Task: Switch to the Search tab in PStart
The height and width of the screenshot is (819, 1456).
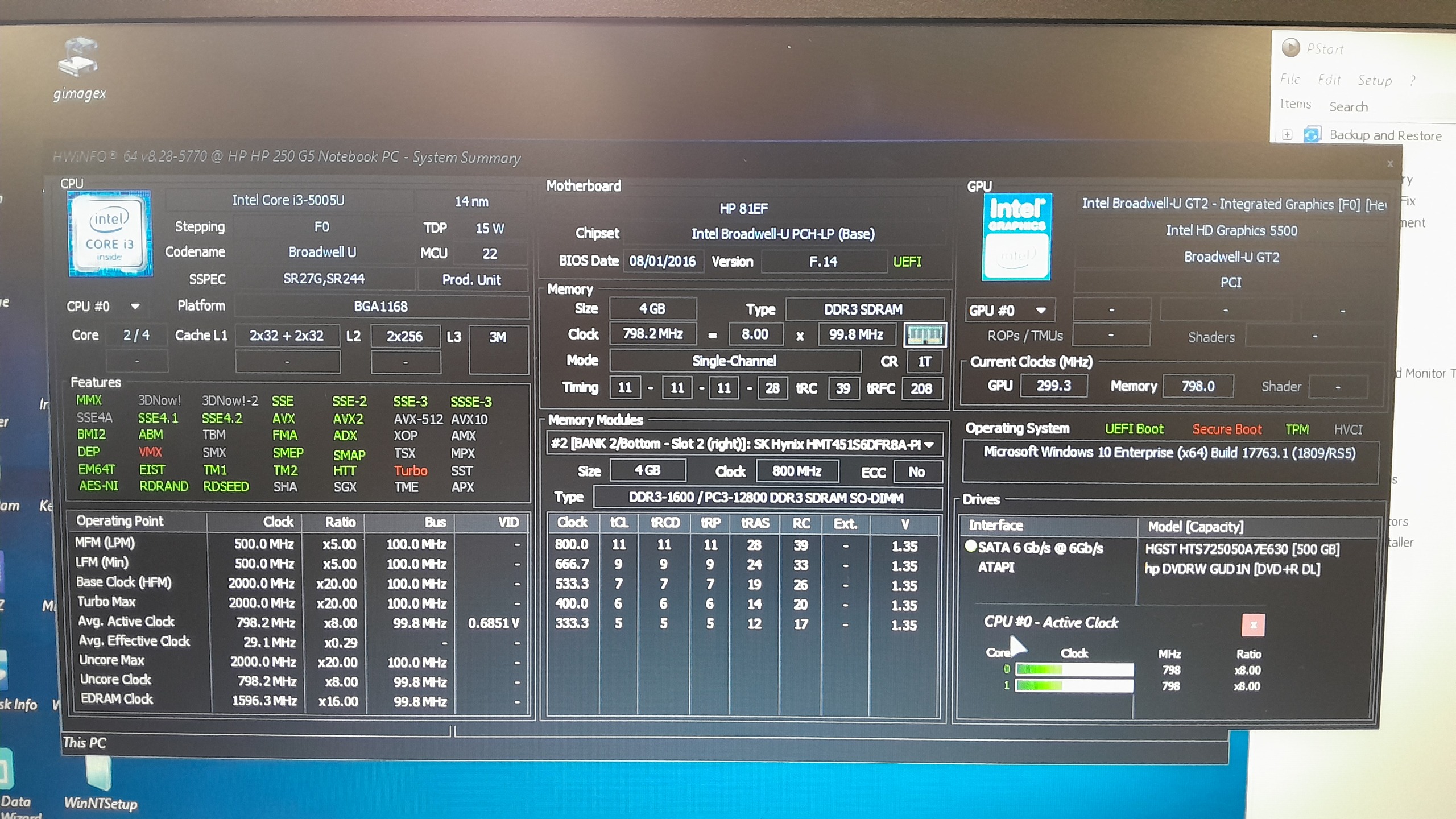Action: pos(1349,107)
